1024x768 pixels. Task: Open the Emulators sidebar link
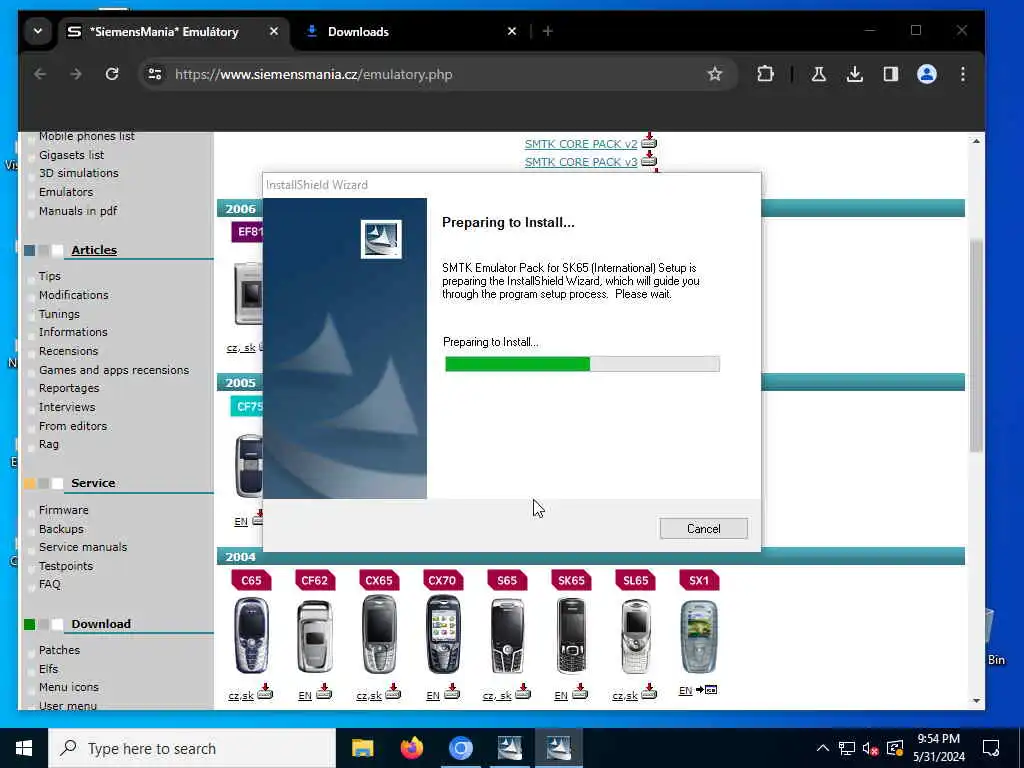tap(66, 192)
